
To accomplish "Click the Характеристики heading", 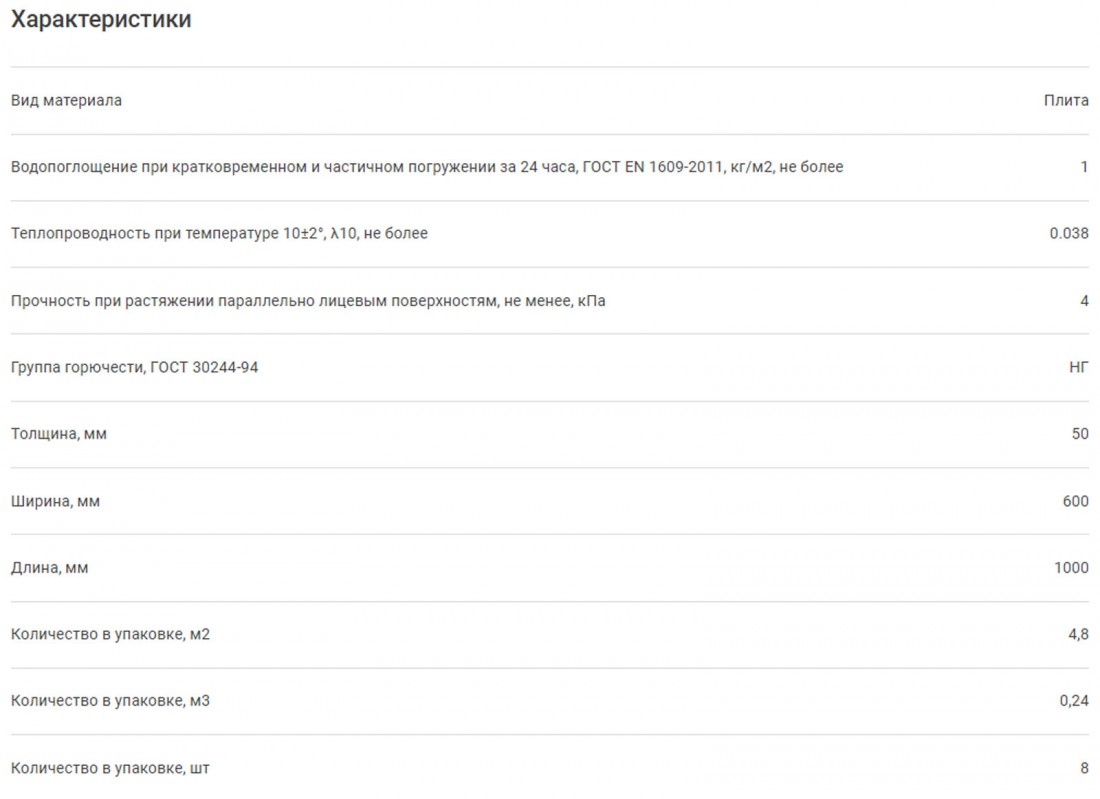I will [x=101, y=20].
